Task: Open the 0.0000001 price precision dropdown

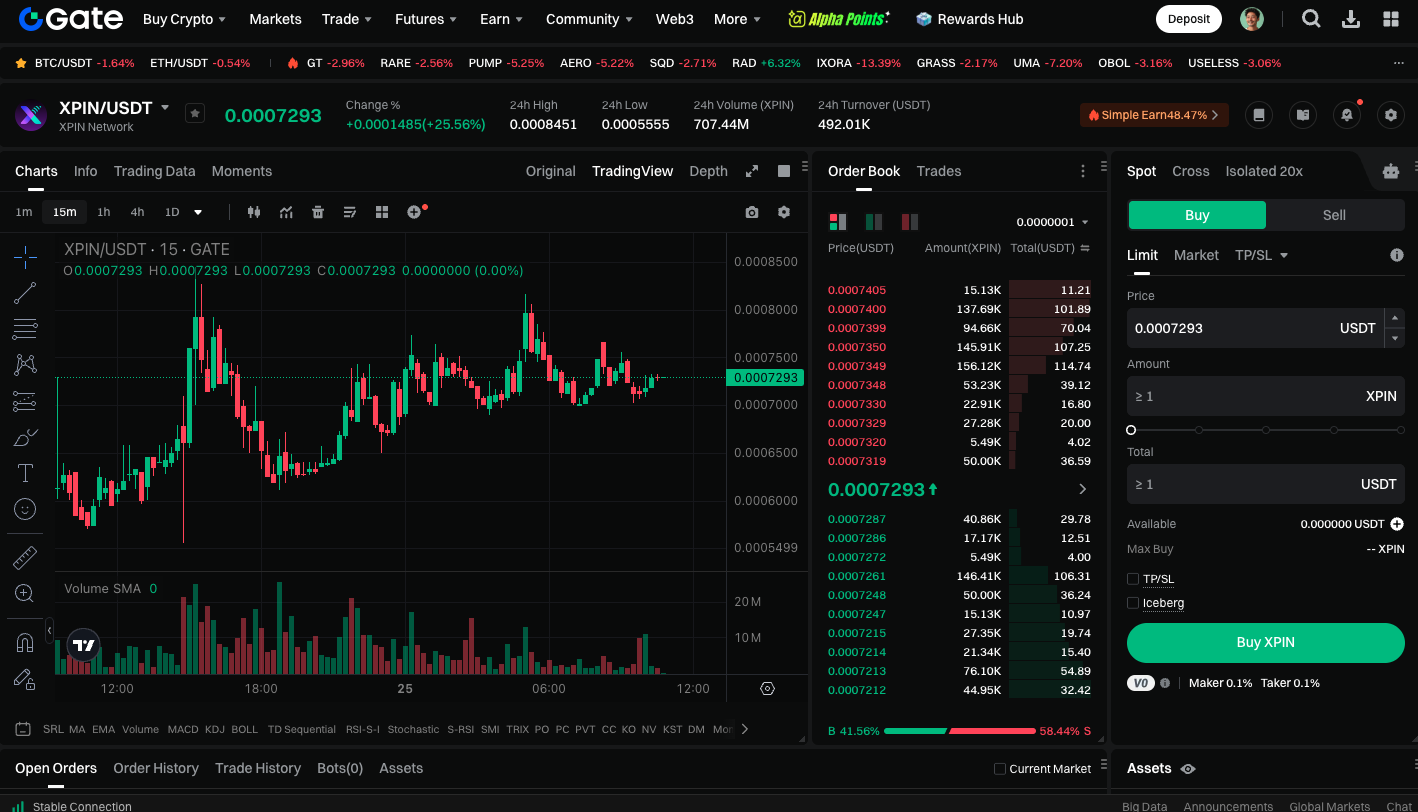Action: pyautogui.click(x=1052, y=222)
